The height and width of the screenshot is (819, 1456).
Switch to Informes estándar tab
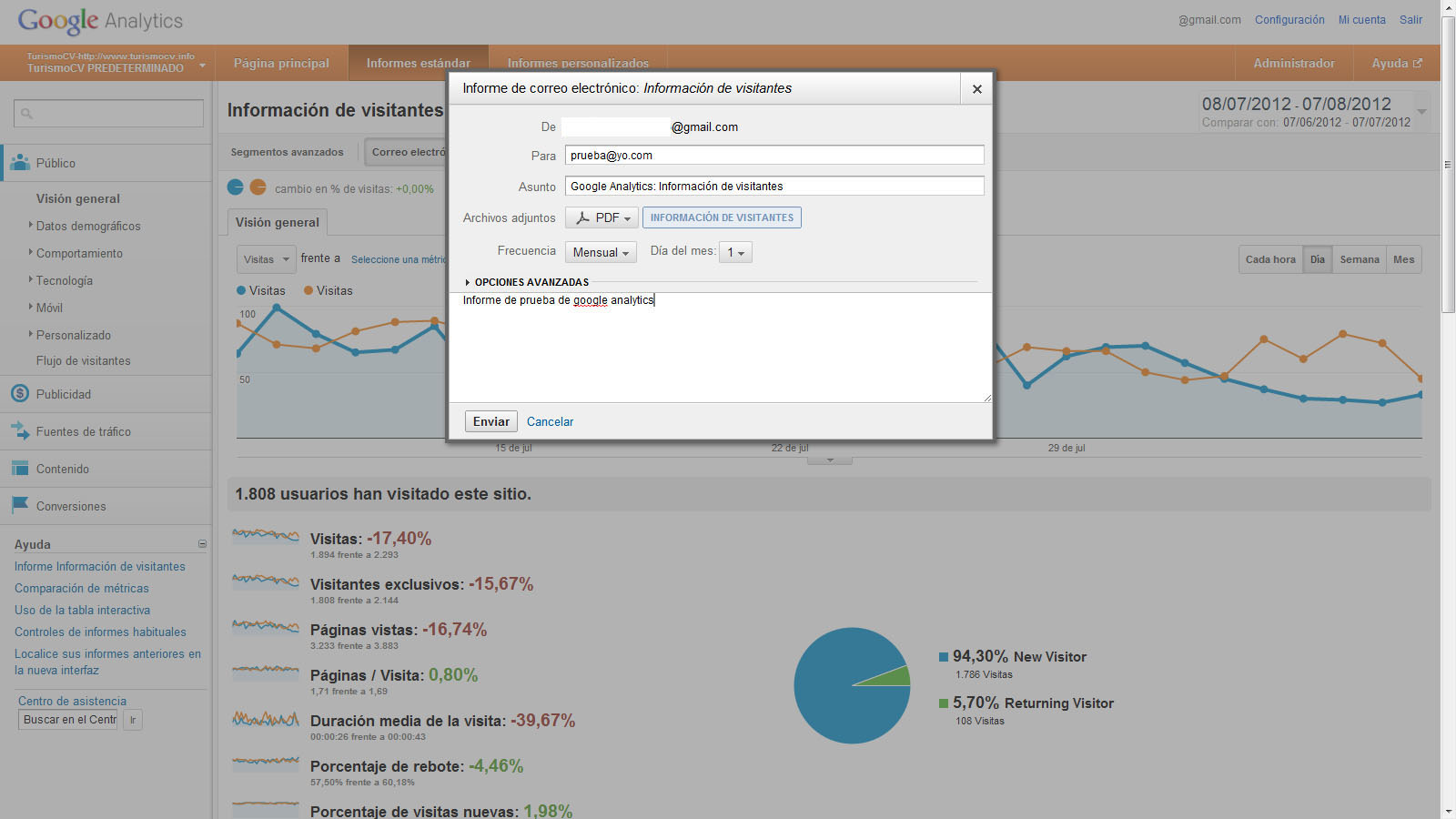419,63
